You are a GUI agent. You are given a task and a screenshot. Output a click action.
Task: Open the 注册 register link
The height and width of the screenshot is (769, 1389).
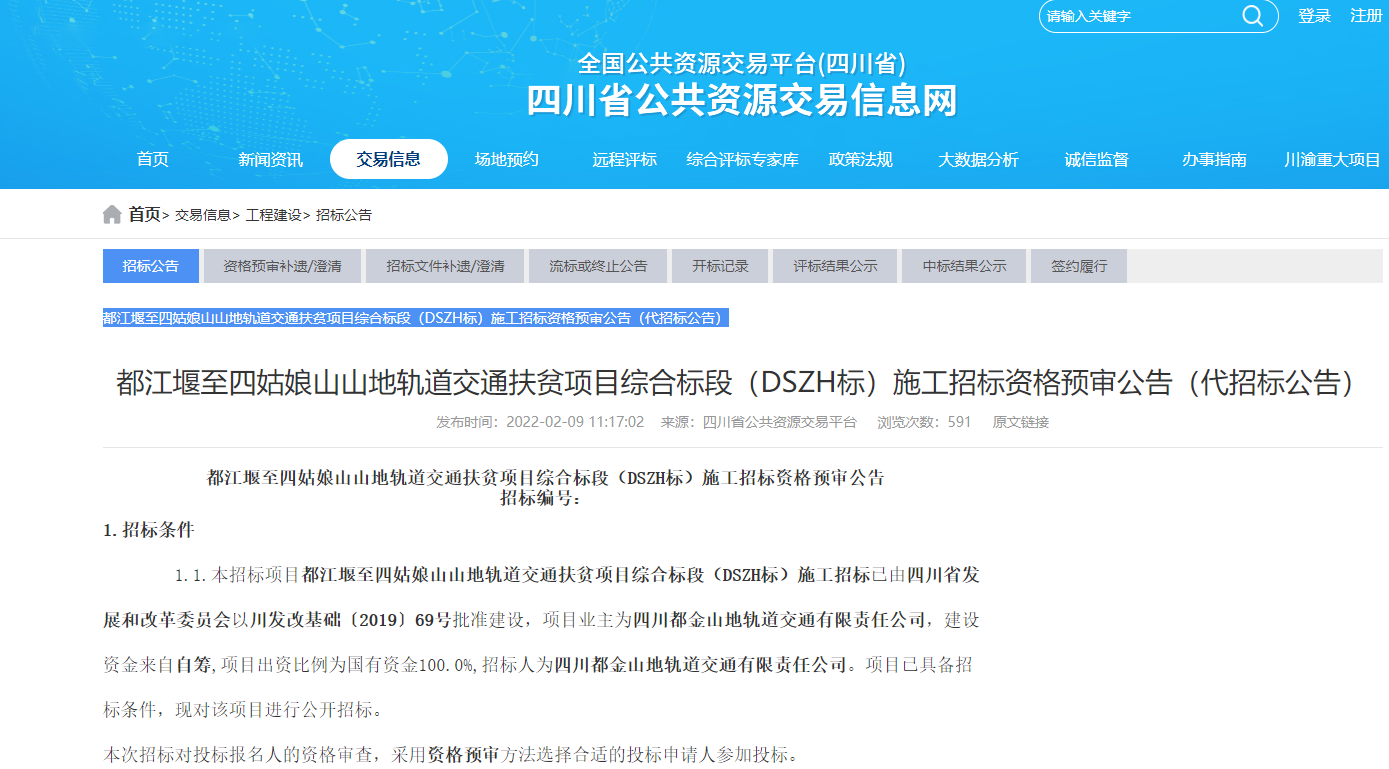click(x=1366, y=16)
